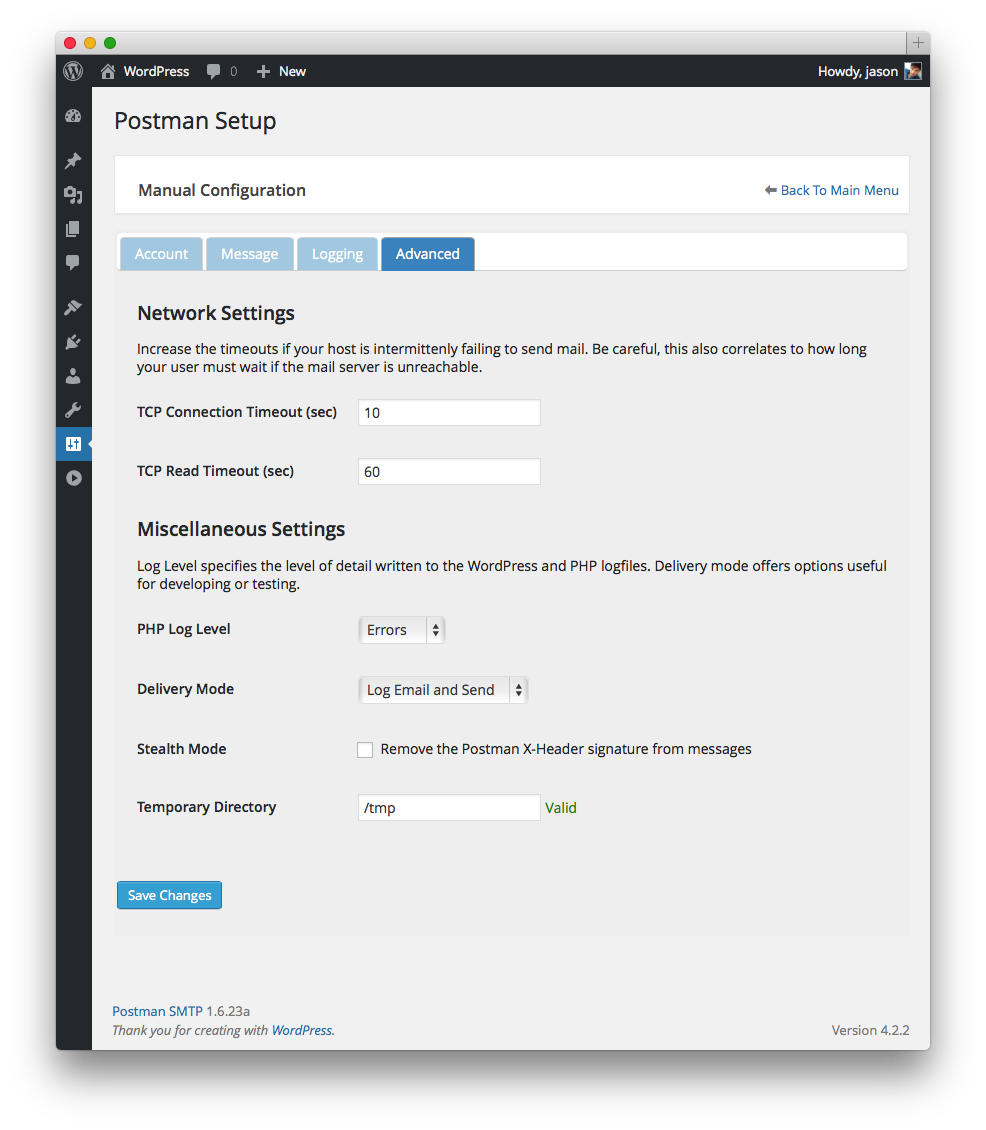Select the Message tab
The height and width of the screenshot is (1130, 986).
[249, 254]
